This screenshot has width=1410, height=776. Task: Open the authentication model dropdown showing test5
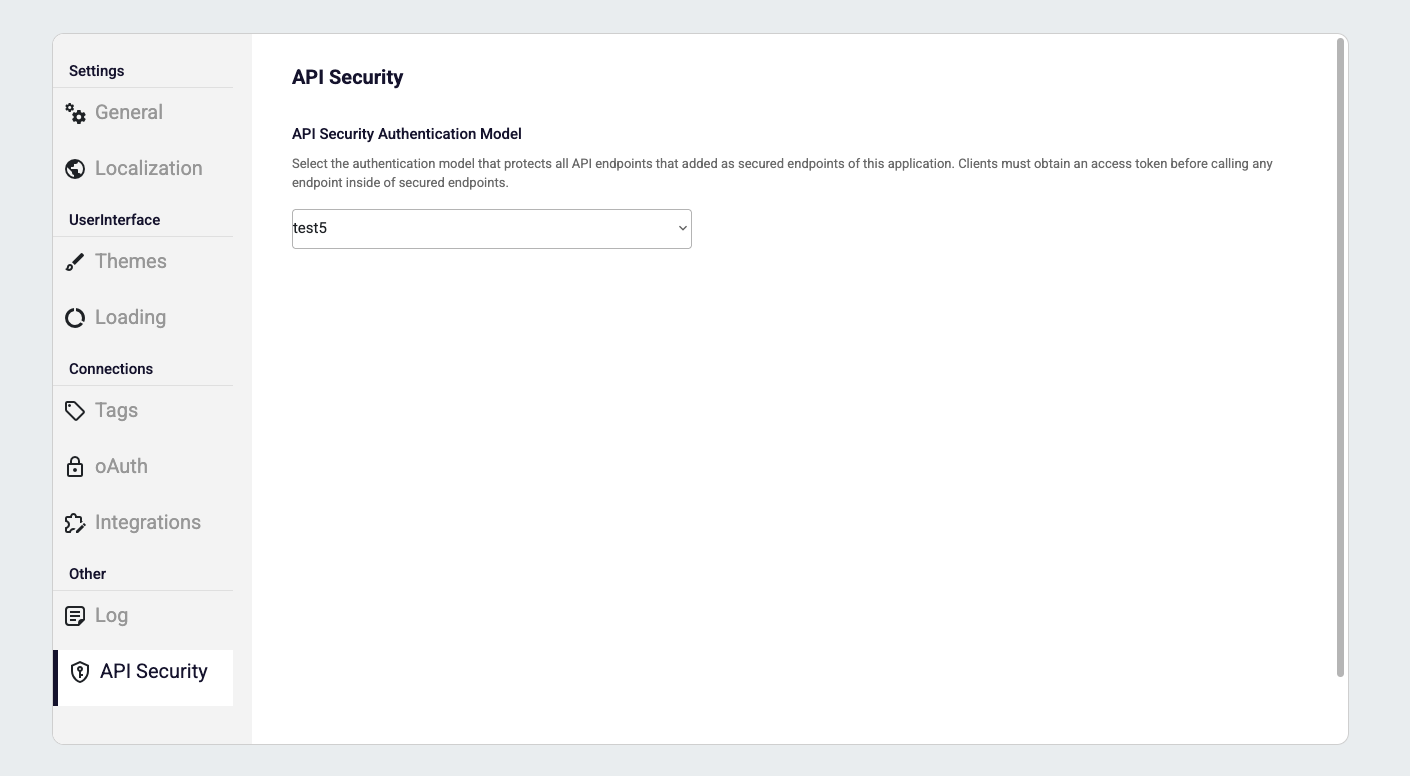(x=491, y=229)
